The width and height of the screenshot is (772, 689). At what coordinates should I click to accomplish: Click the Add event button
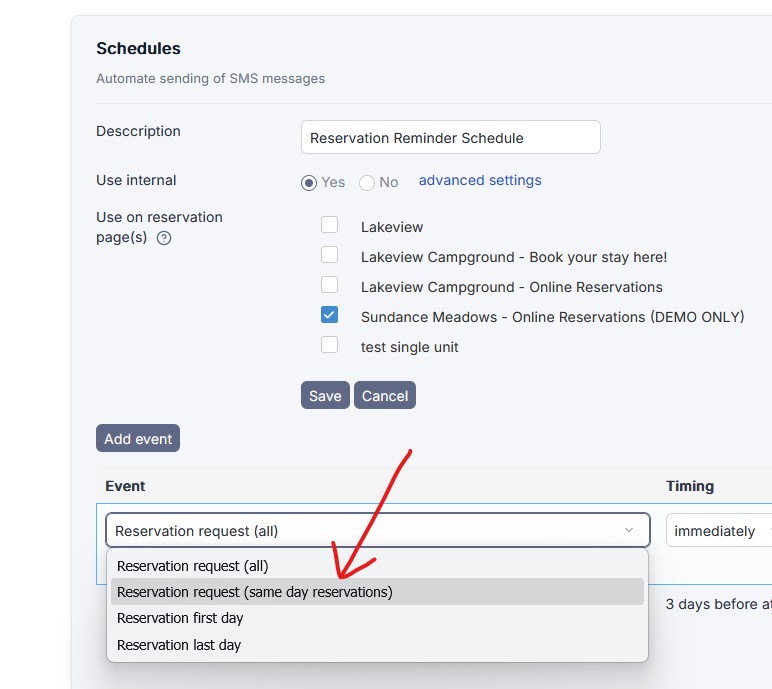coord(138,438)
